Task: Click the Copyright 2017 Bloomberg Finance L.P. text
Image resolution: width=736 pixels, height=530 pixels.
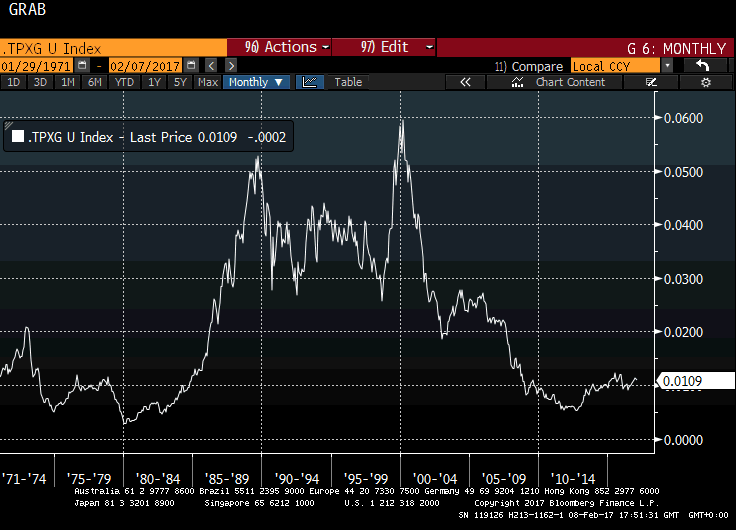Action: [x=567, y=503]
